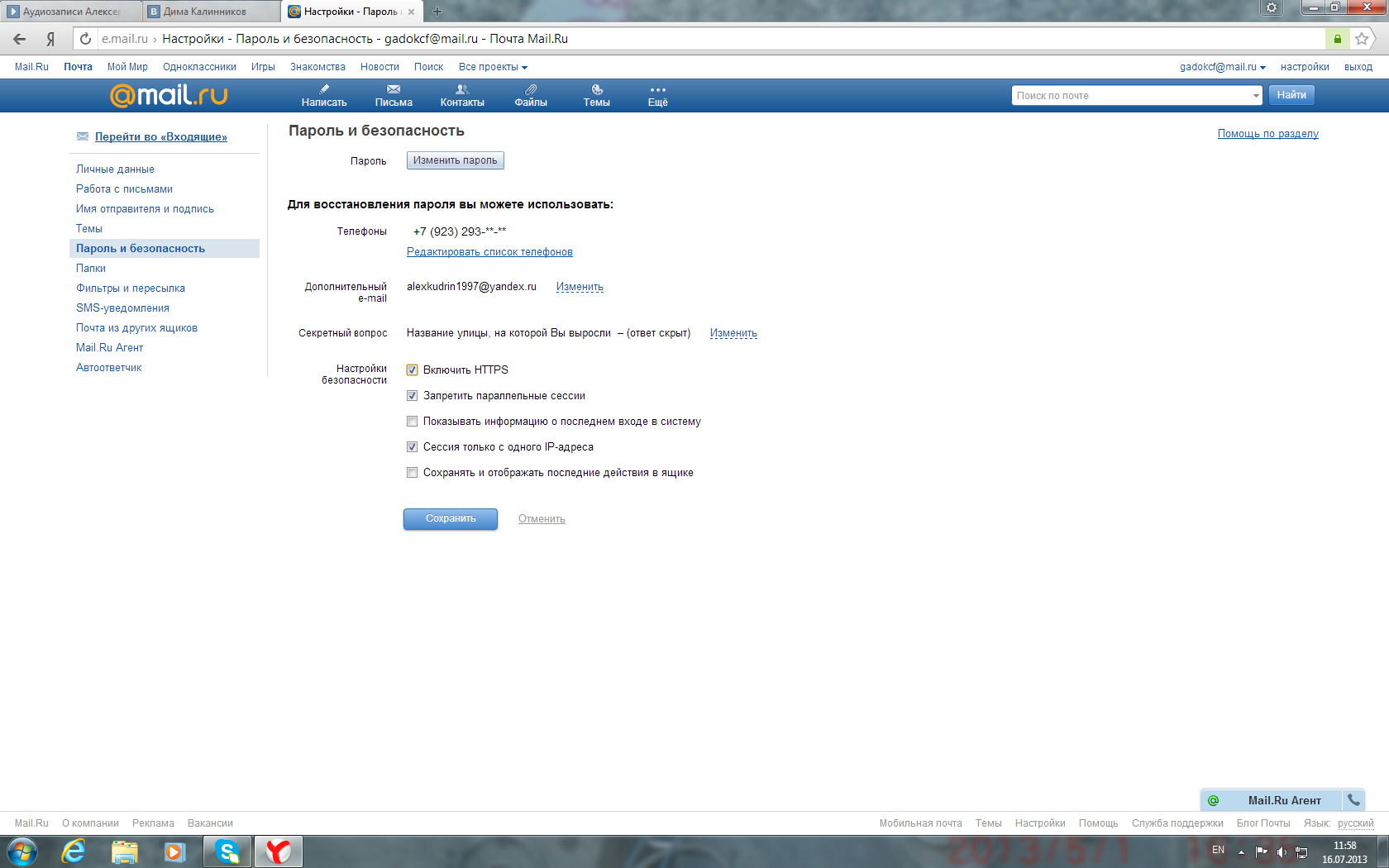
Task: Click the green @ status icon in Агент bar
Action: pyautogui.click(x=1213, y=800)
